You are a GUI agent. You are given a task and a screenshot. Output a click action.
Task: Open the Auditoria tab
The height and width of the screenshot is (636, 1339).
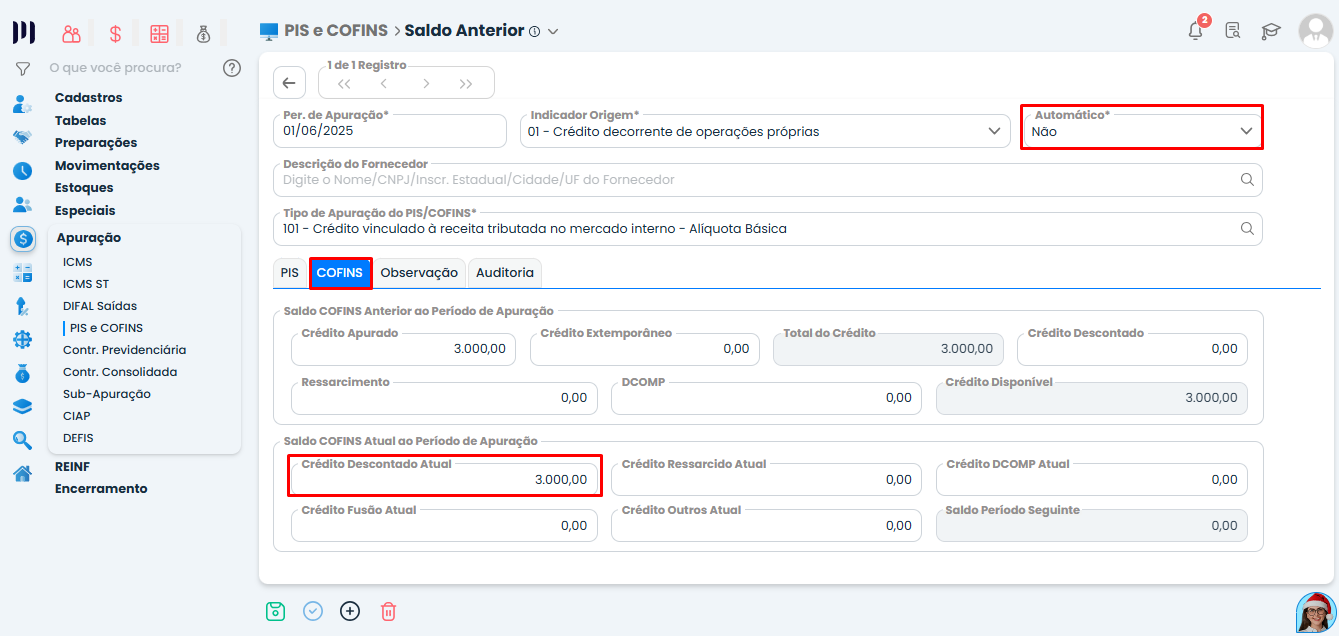(x=504, y=271)
